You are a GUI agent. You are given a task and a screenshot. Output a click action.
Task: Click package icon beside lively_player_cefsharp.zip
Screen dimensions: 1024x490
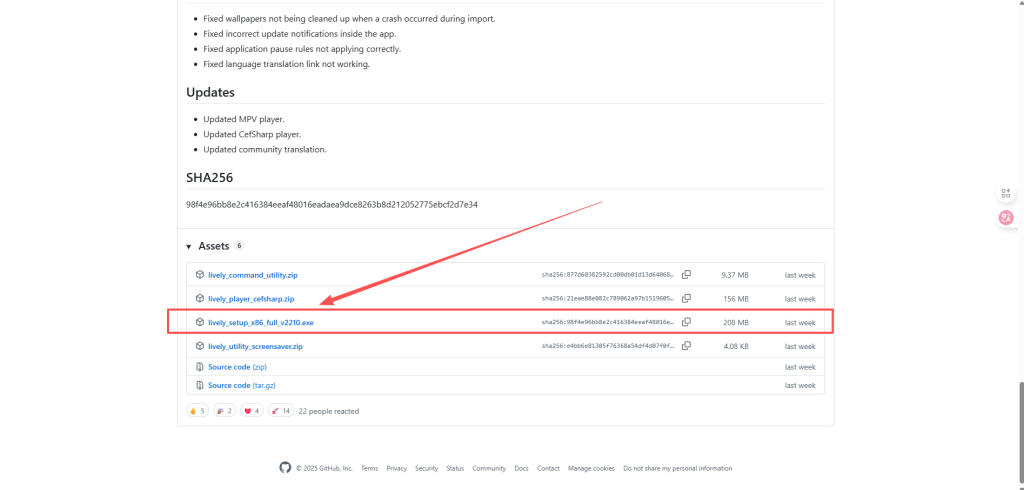(200, 299)
